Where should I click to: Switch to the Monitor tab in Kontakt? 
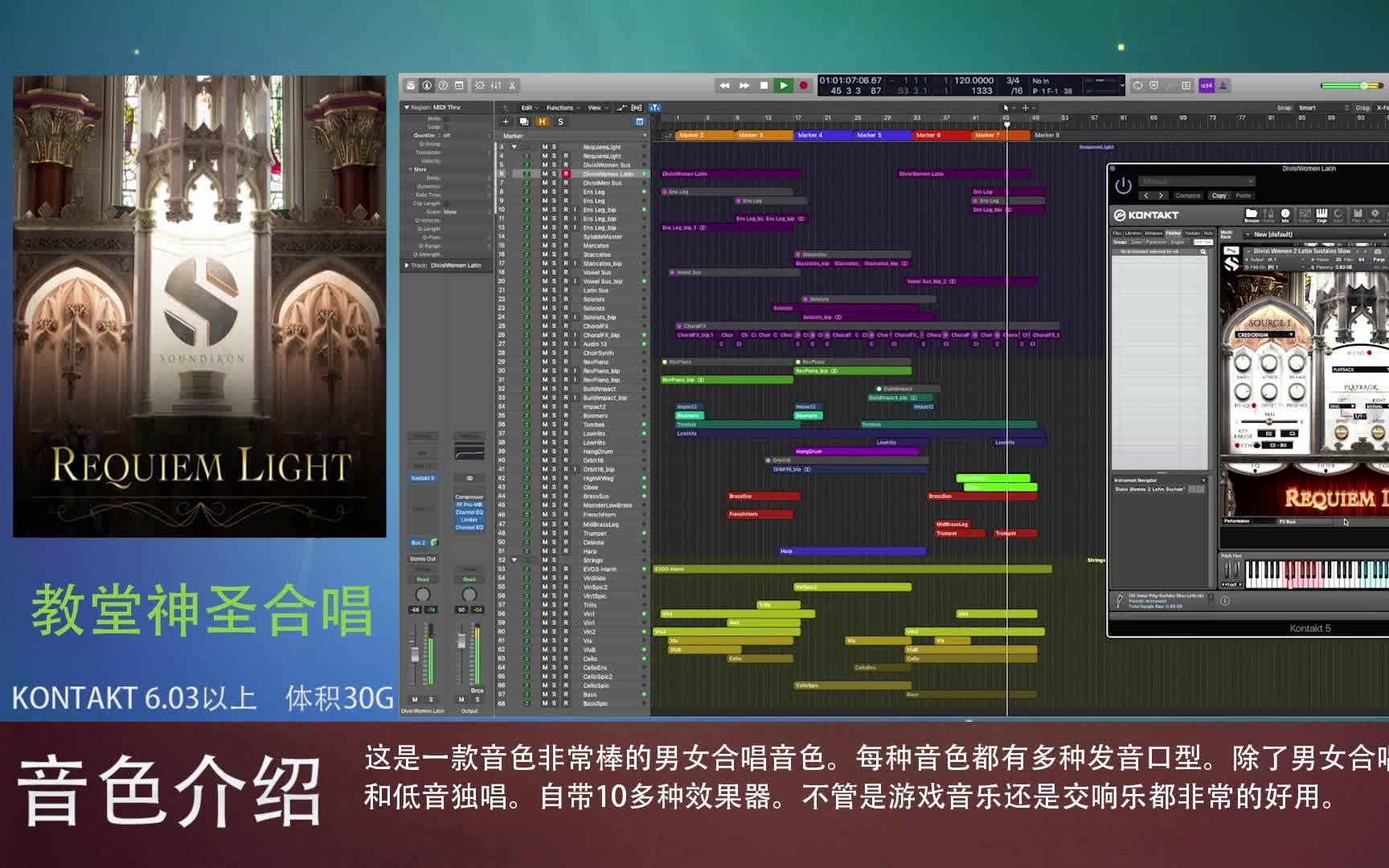(x=1172, y=233)
